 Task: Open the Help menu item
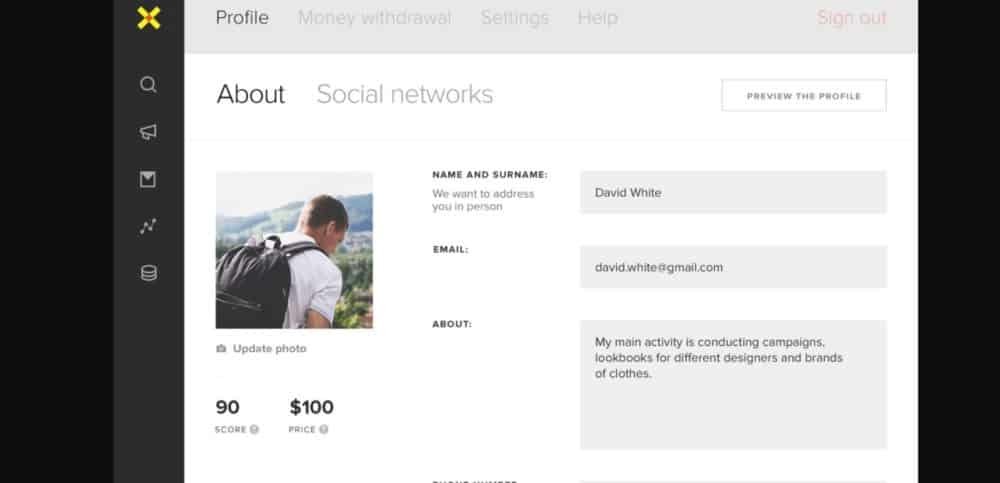[x=597, y=18]
